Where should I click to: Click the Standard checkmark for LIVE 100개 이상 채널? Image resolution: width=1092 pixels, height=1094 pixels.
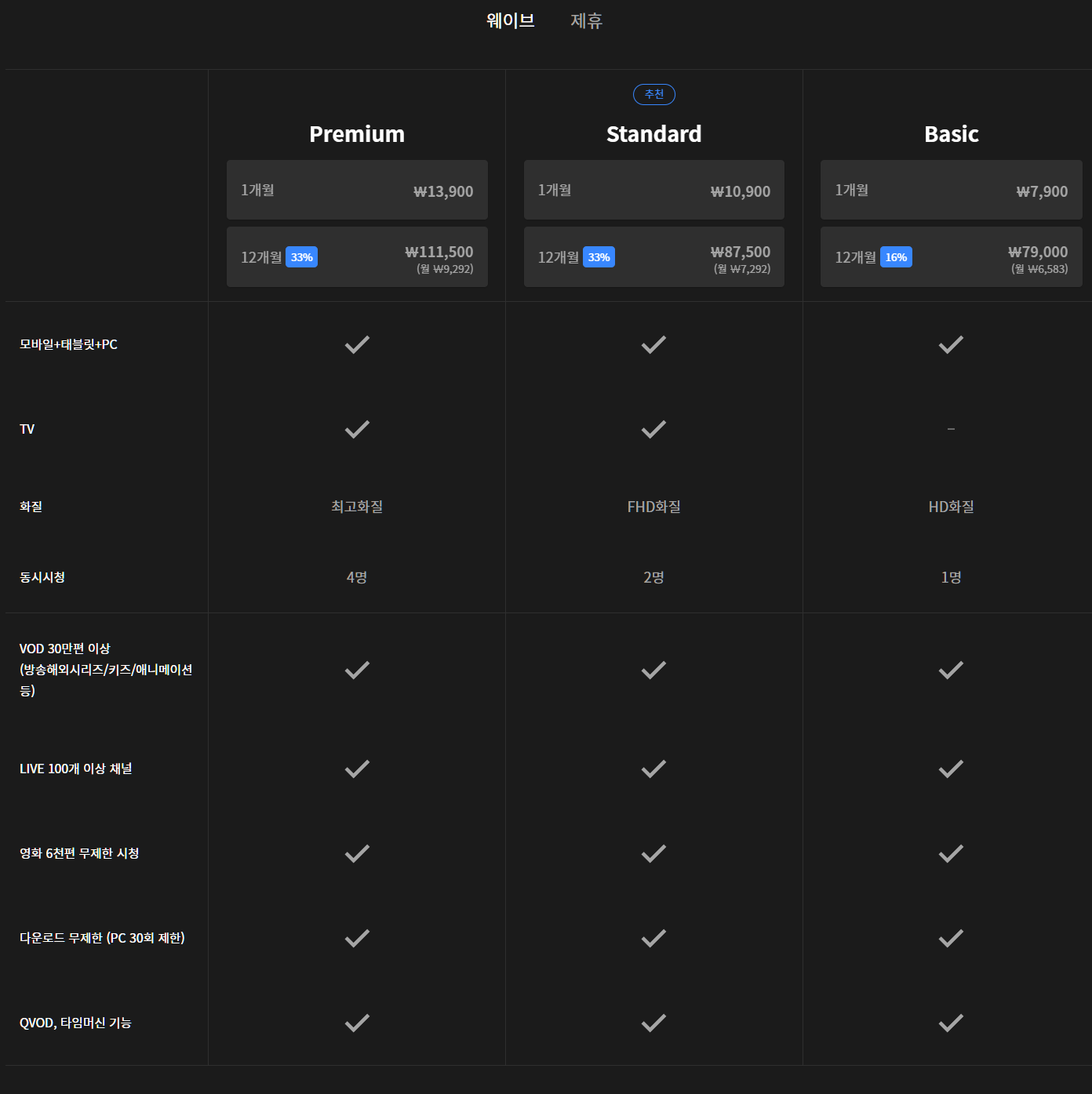pyautogui.click(x=653, y=769)
